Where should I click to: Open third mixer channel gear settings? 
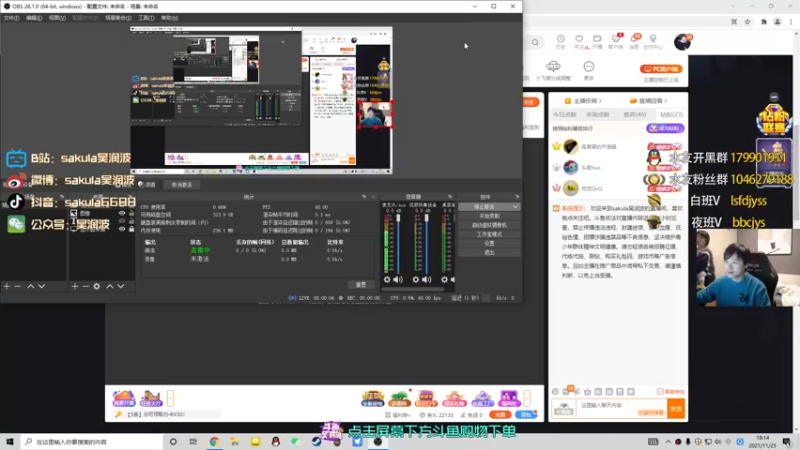[444, 280]
